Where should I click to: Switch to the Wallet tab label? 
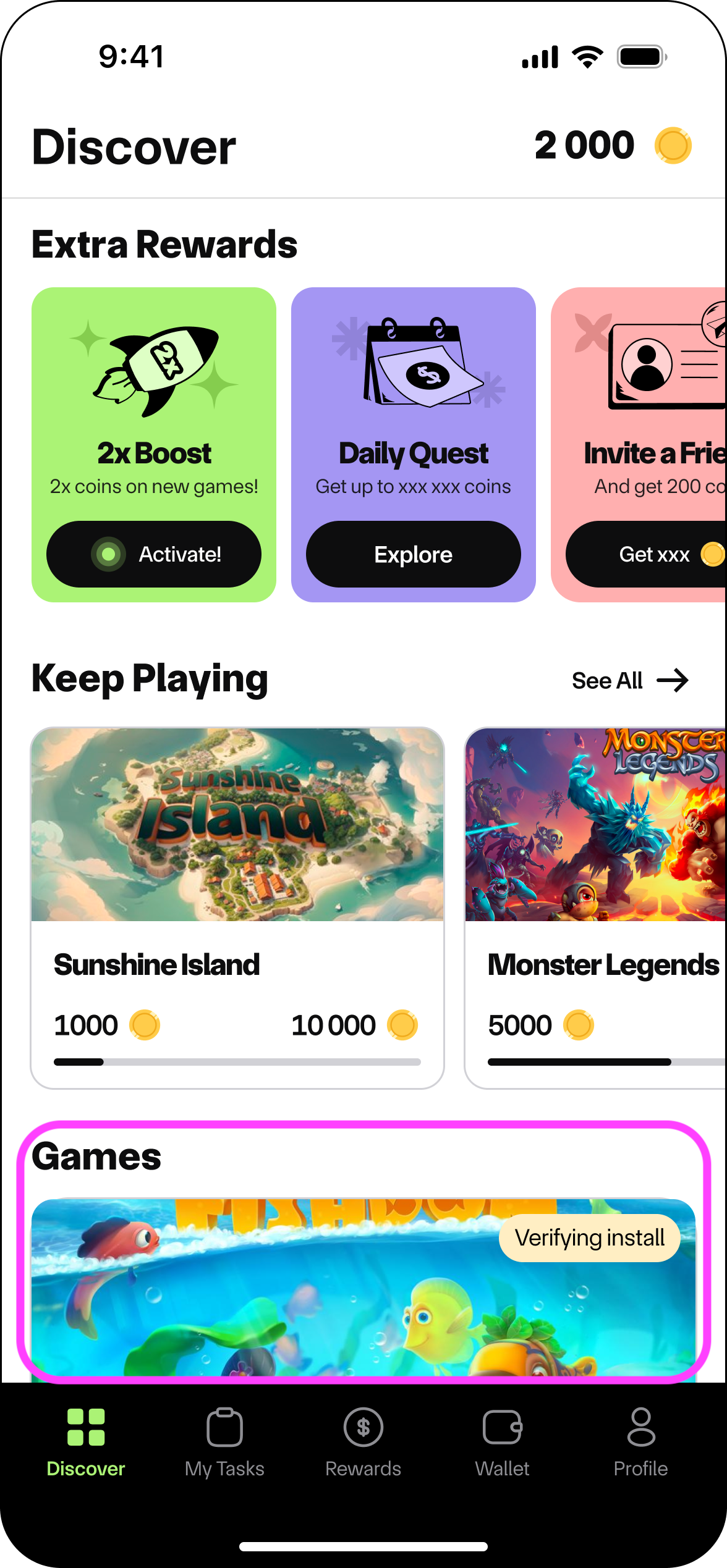coord(503,1469)
